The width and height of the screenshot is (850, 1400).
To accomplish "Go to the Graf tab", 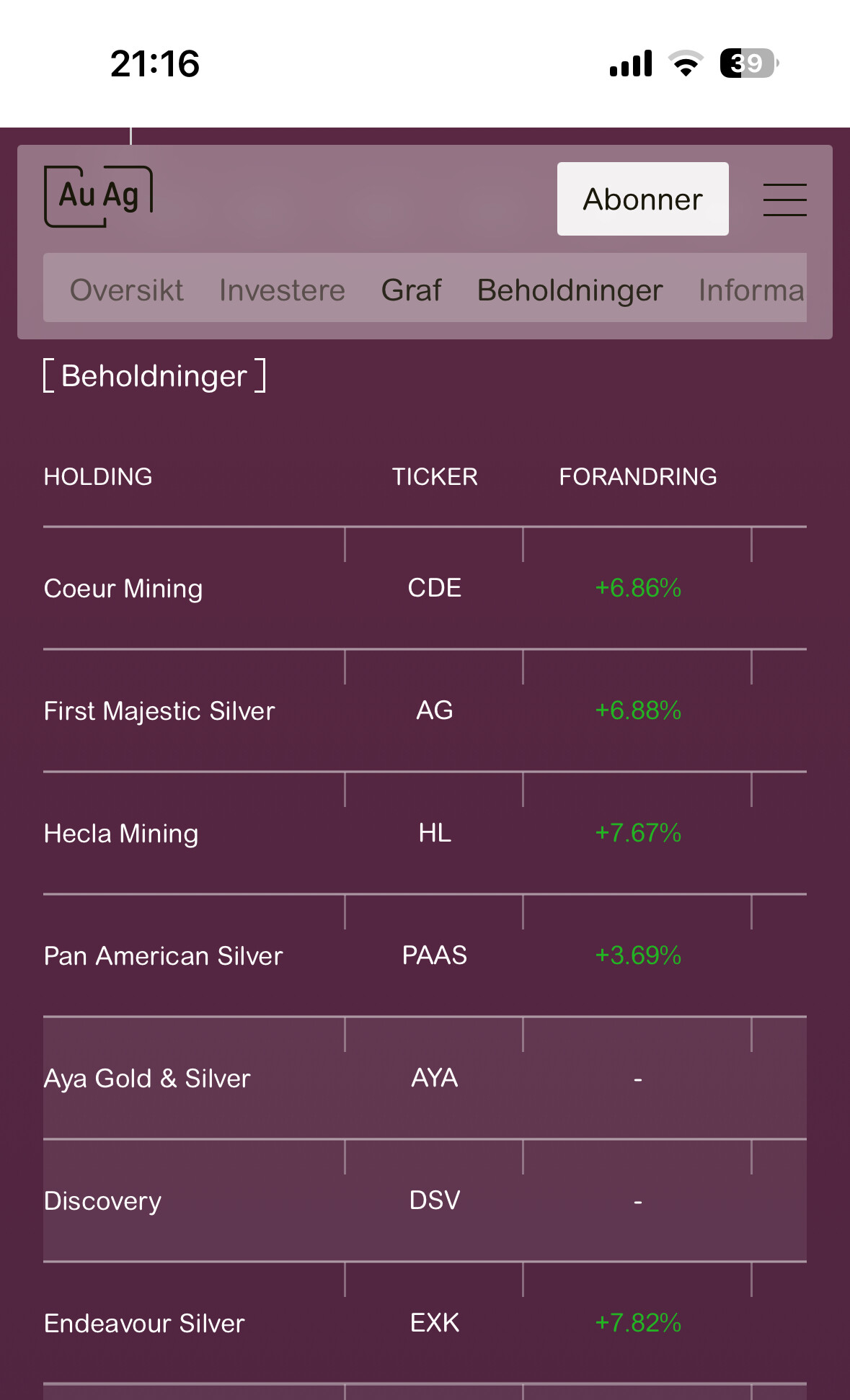I will click(411, 290).
